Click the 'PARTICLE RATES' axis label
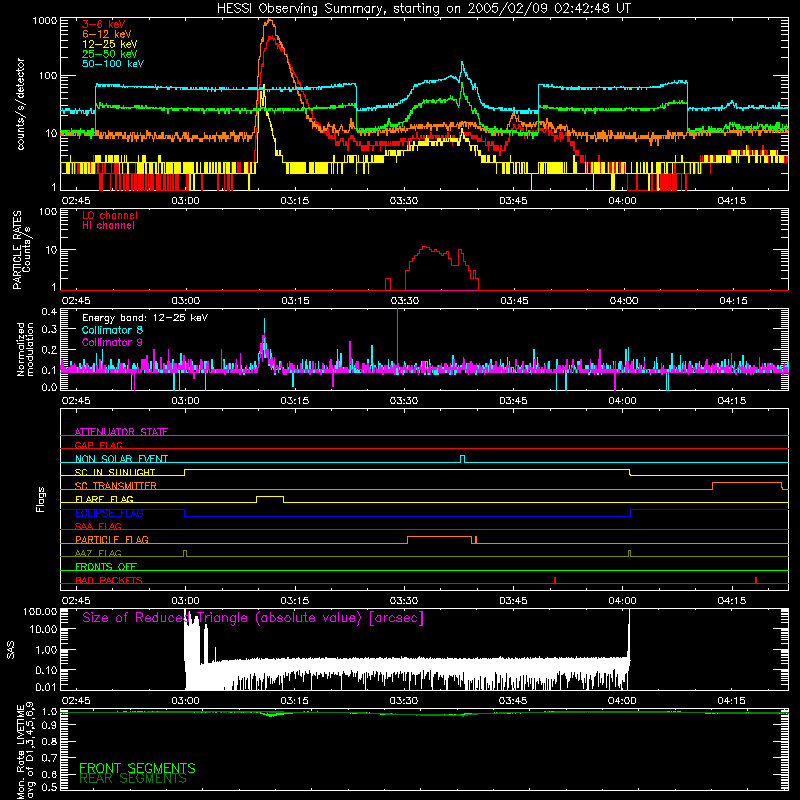 click(x=17, y=250)
